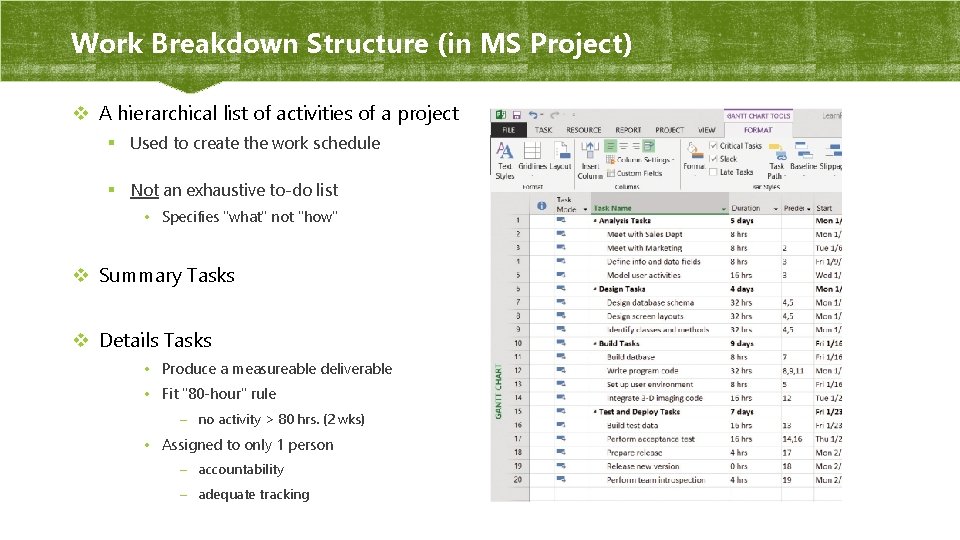Screen dimensions: 960x540
Task: Switch to the RESOURCE ribbon tab
Action: [583, 130]
